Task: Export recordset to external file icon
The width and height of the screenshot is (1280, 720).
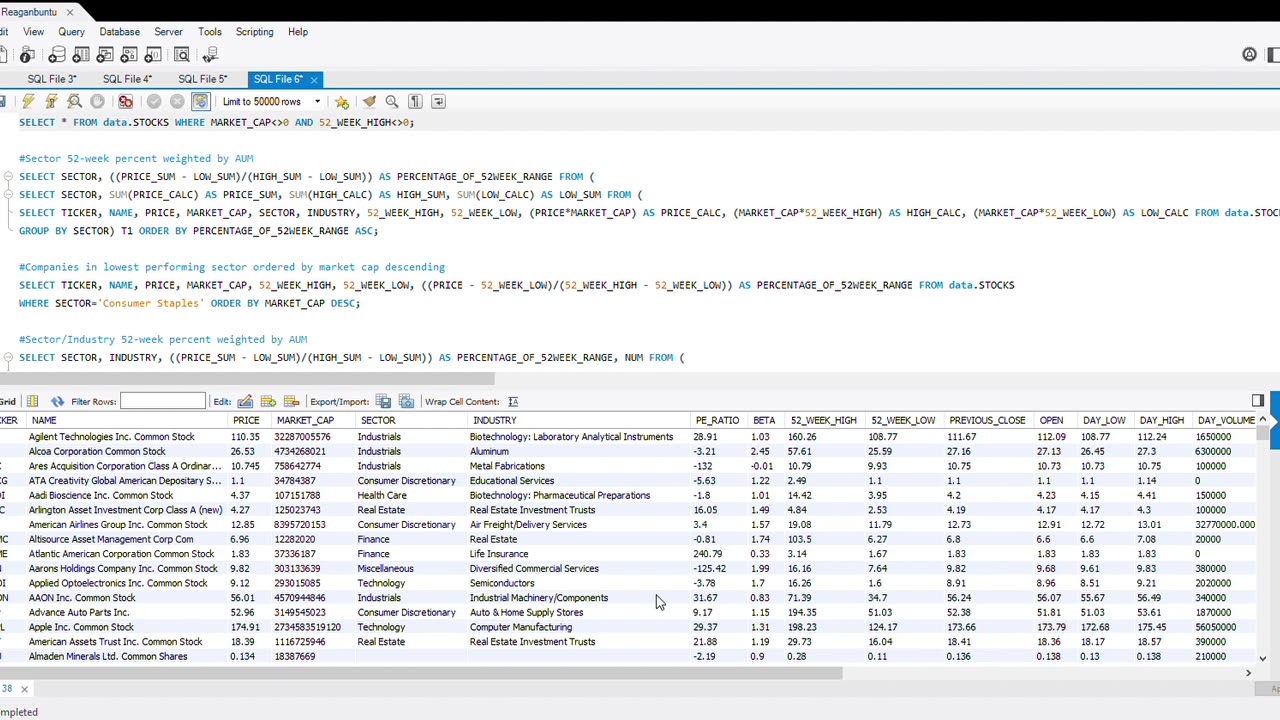Action: tap(383, 402)
